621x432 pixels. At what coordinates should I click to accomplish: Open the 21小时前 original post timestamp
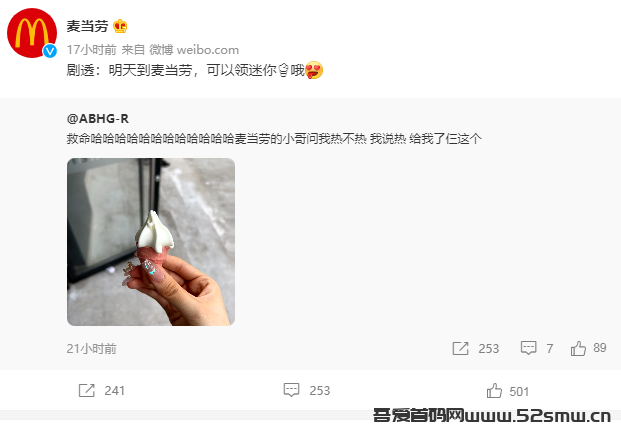point(91,348)
